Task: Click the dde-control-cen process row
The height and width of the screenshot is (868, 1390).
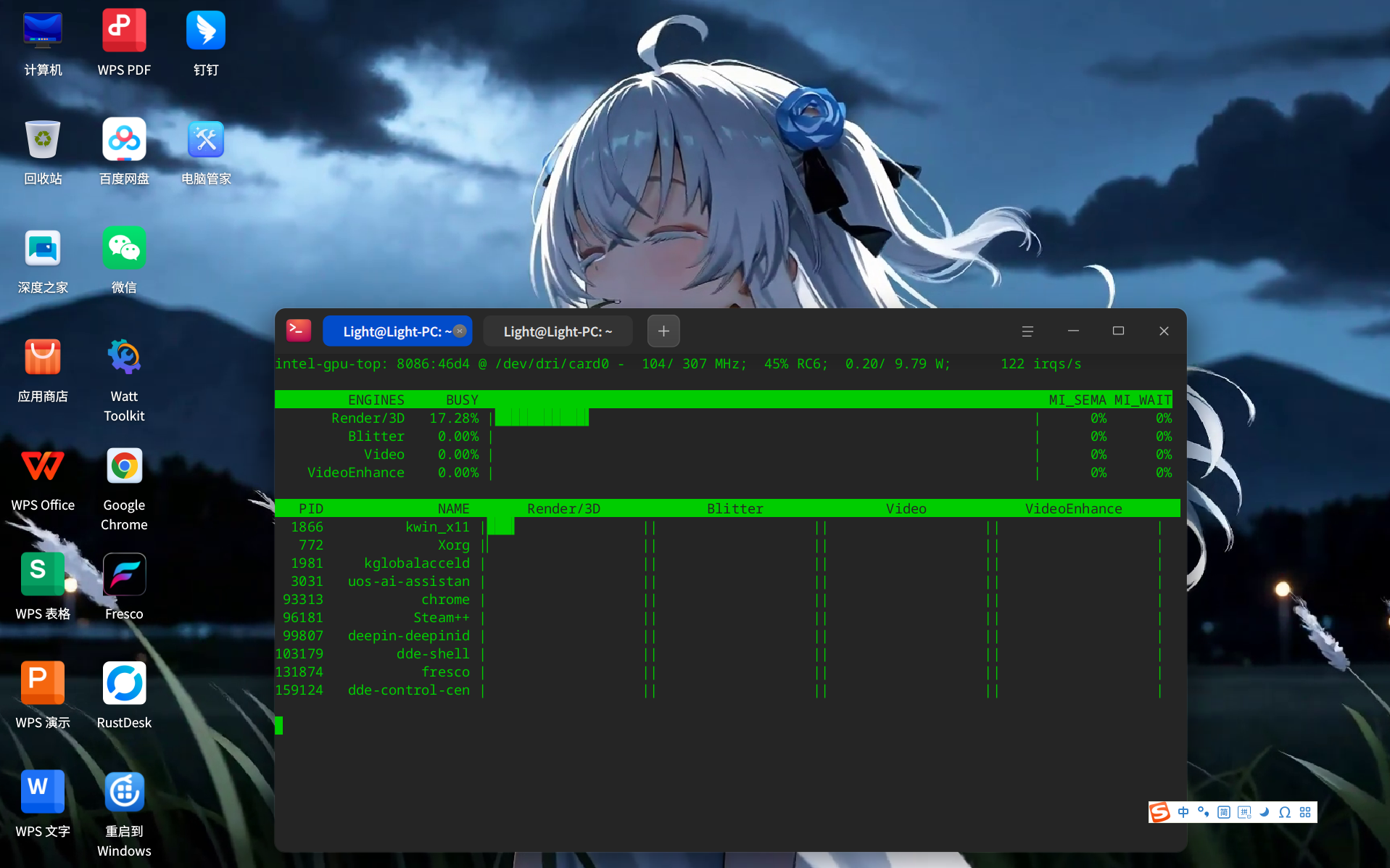Action: (727, 690)
